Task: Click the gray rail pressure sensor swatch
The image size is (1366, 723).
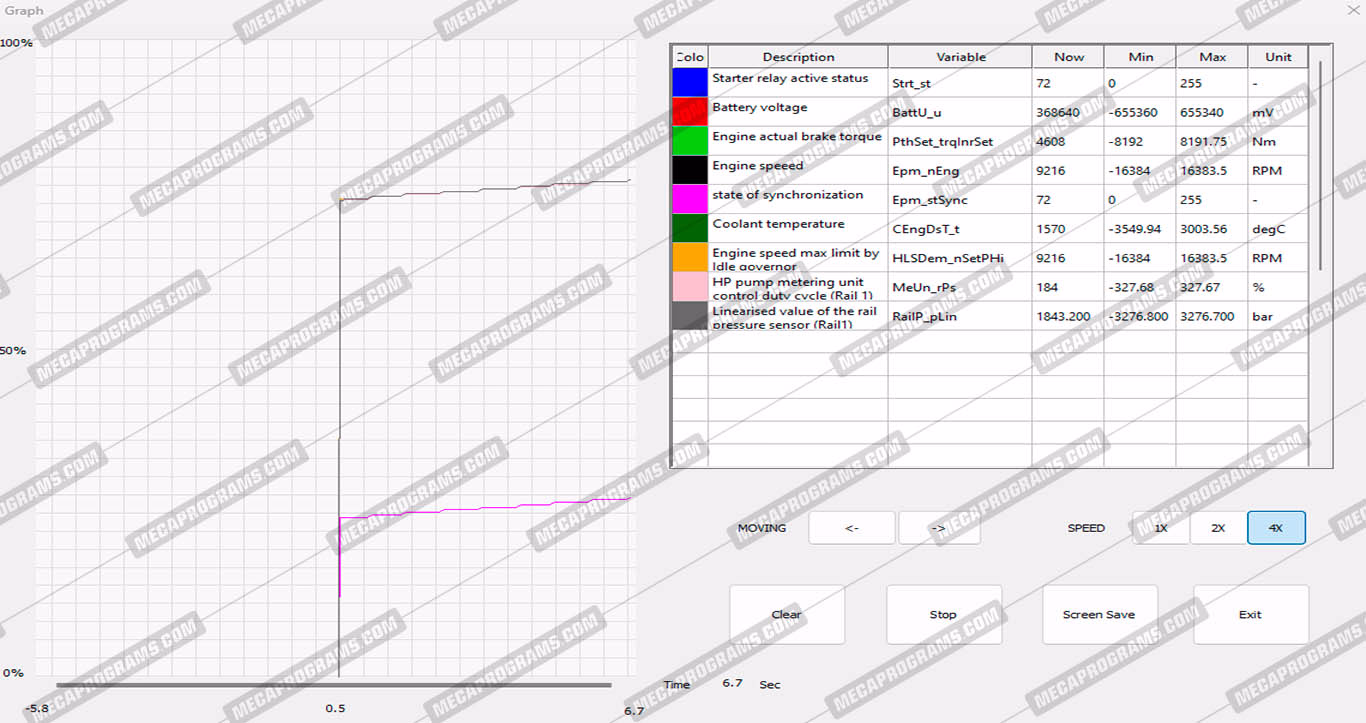Action: [689, 316]
